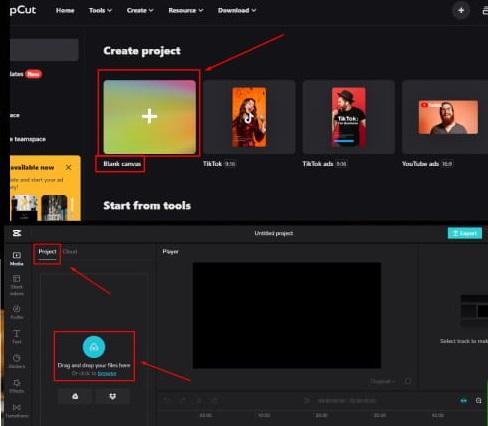Screen dimensions: 488x426
Task: Click the blue upload circle icon
Action: tap(94, 347)
